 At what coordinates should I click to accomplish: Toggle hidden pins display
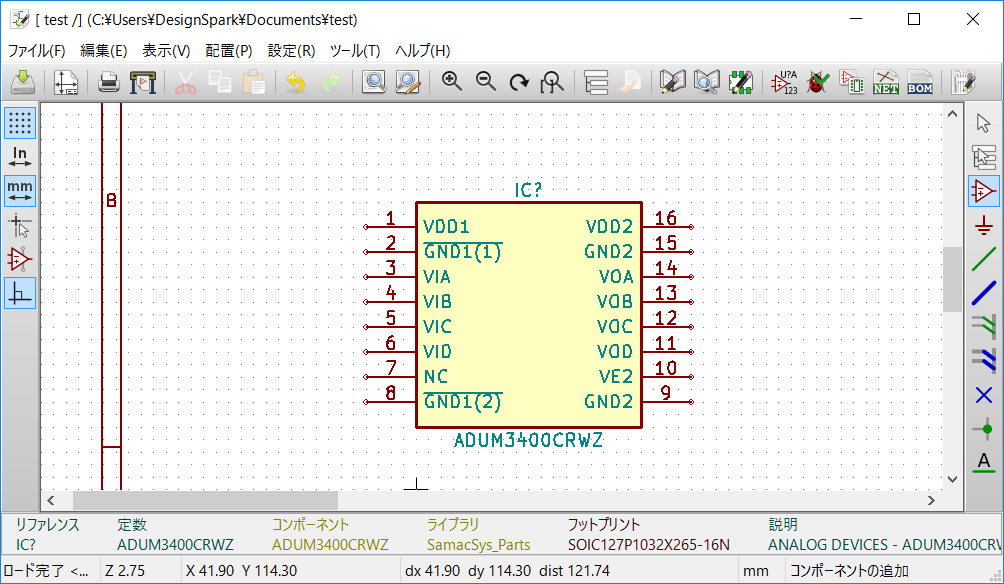click(20, 259)
